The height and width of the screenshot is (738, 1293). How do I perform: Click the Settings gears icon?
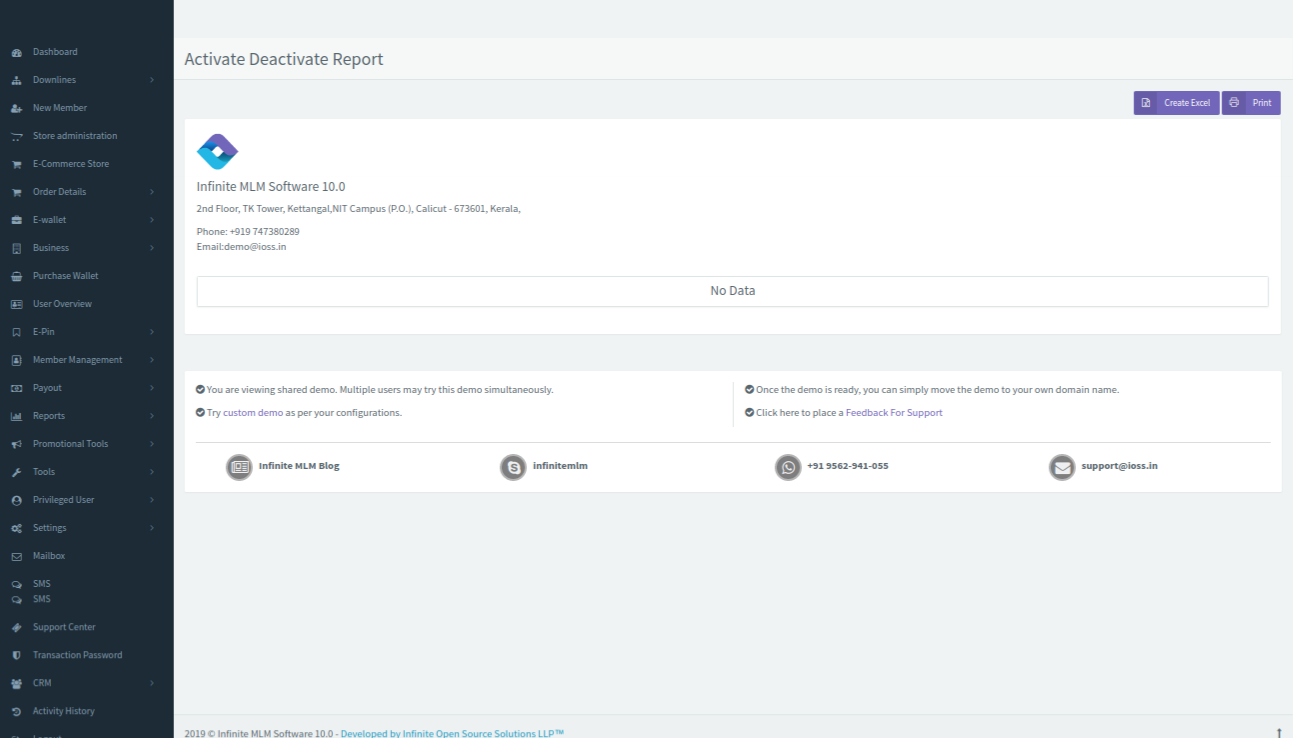(16, 528)
